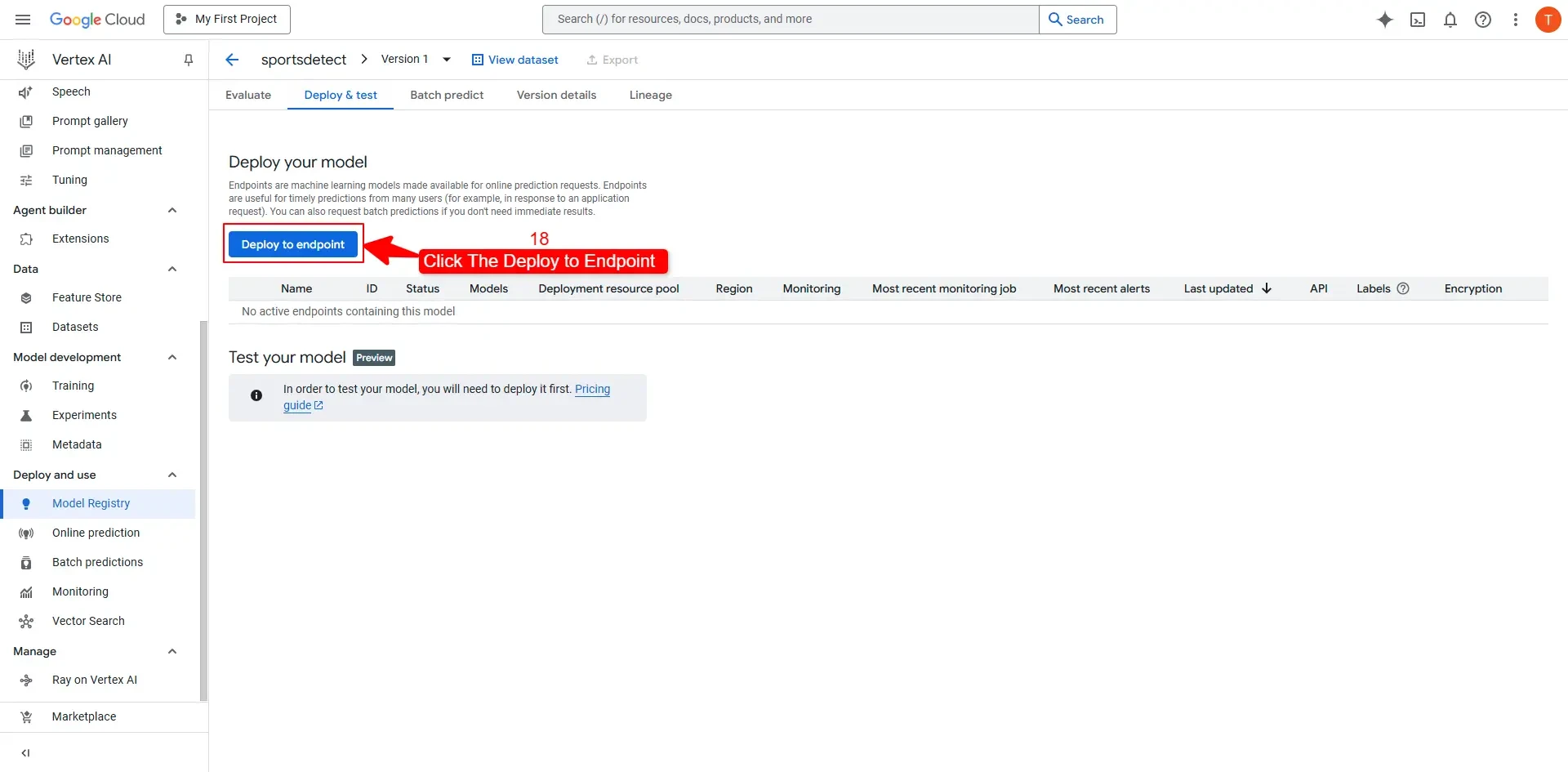1568x772 pixels.
Task: Open the notifications bell
Action: (x=1450, y=20)
